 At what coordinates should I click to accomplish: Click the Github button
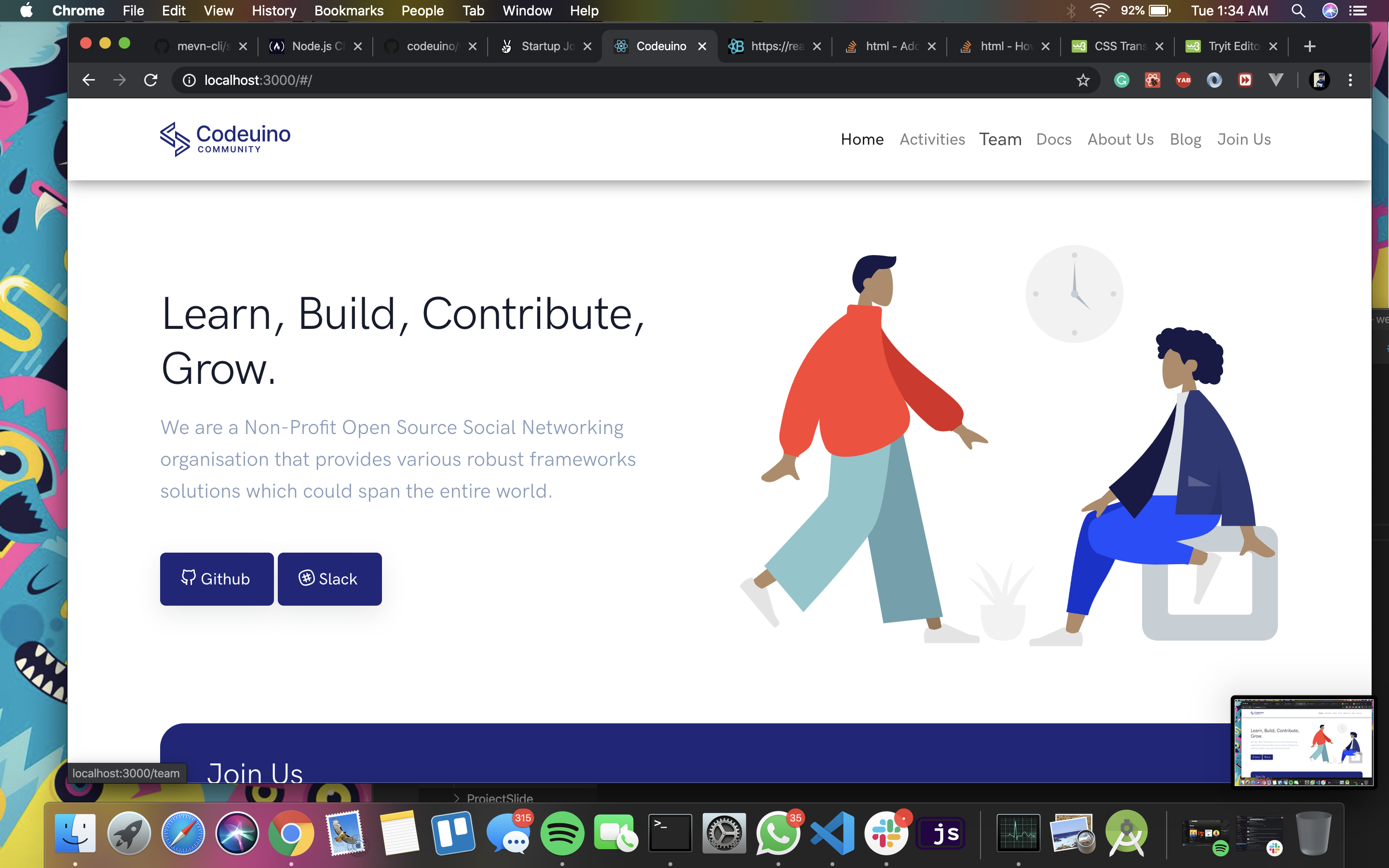pyautogui.click(x=217, y=579)
